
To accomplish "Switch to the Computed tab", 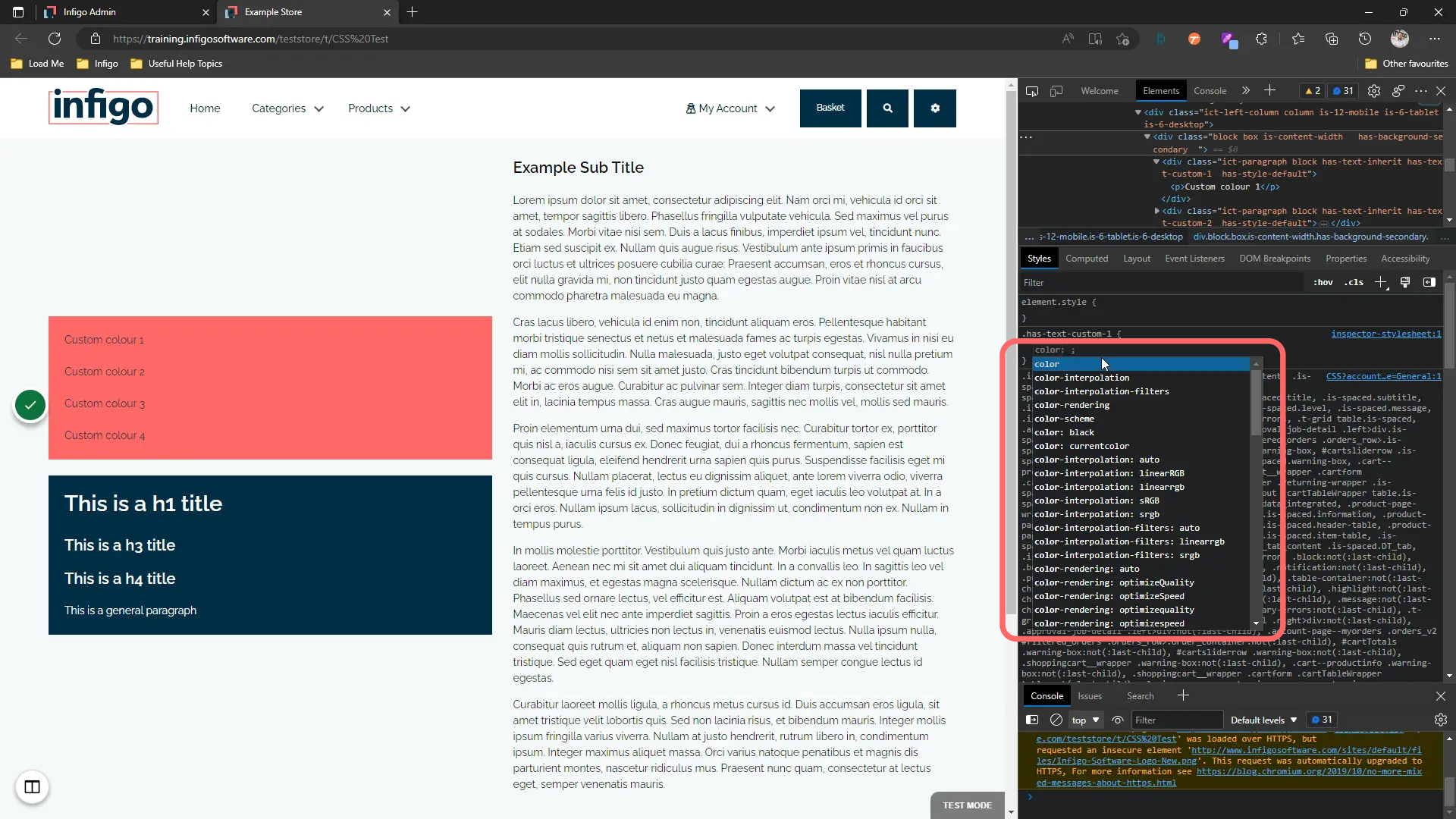I will [1086, 259].
